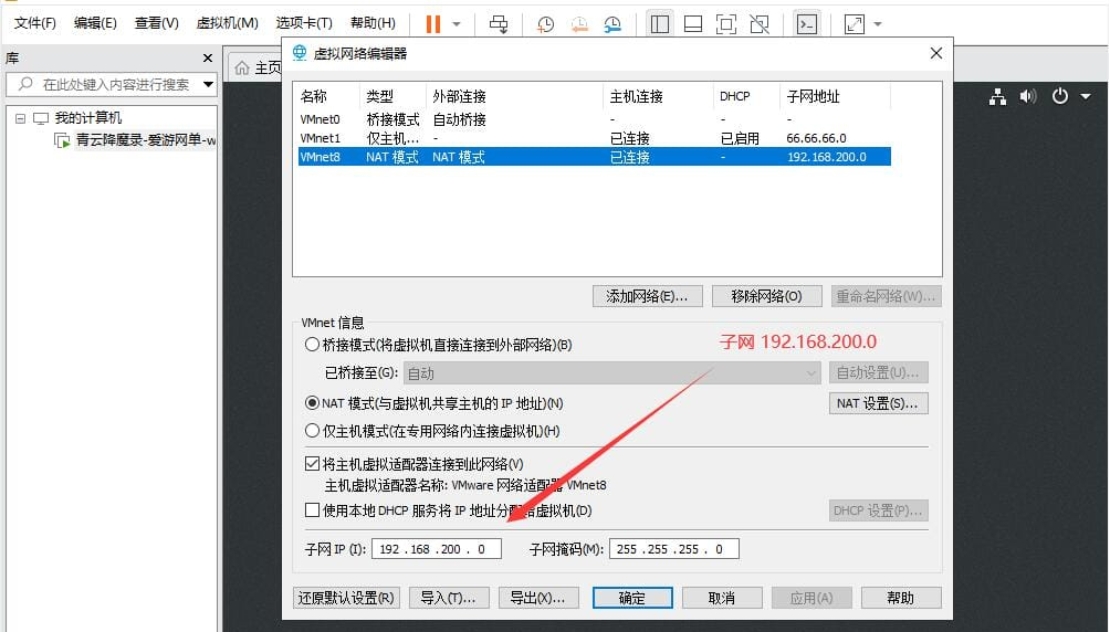This screenshot has height=632, width=1109.
Task: Open the library search dropdown arrow
Action: point(208,85)
